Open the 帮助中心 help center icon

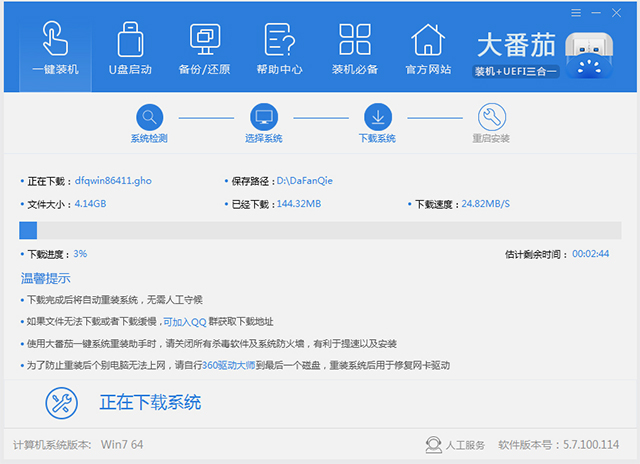pos(279,48)
